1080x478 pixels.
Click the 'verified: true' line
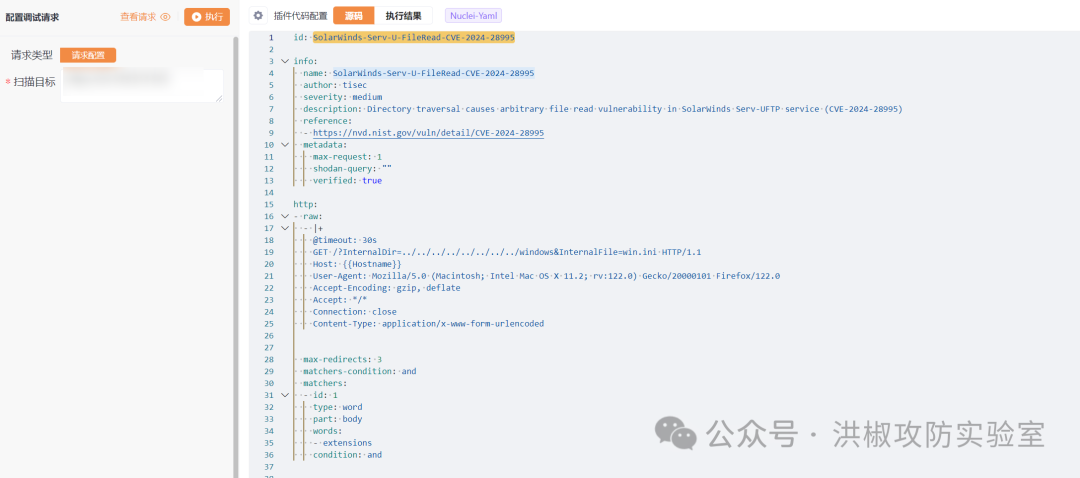pos(347,180)
